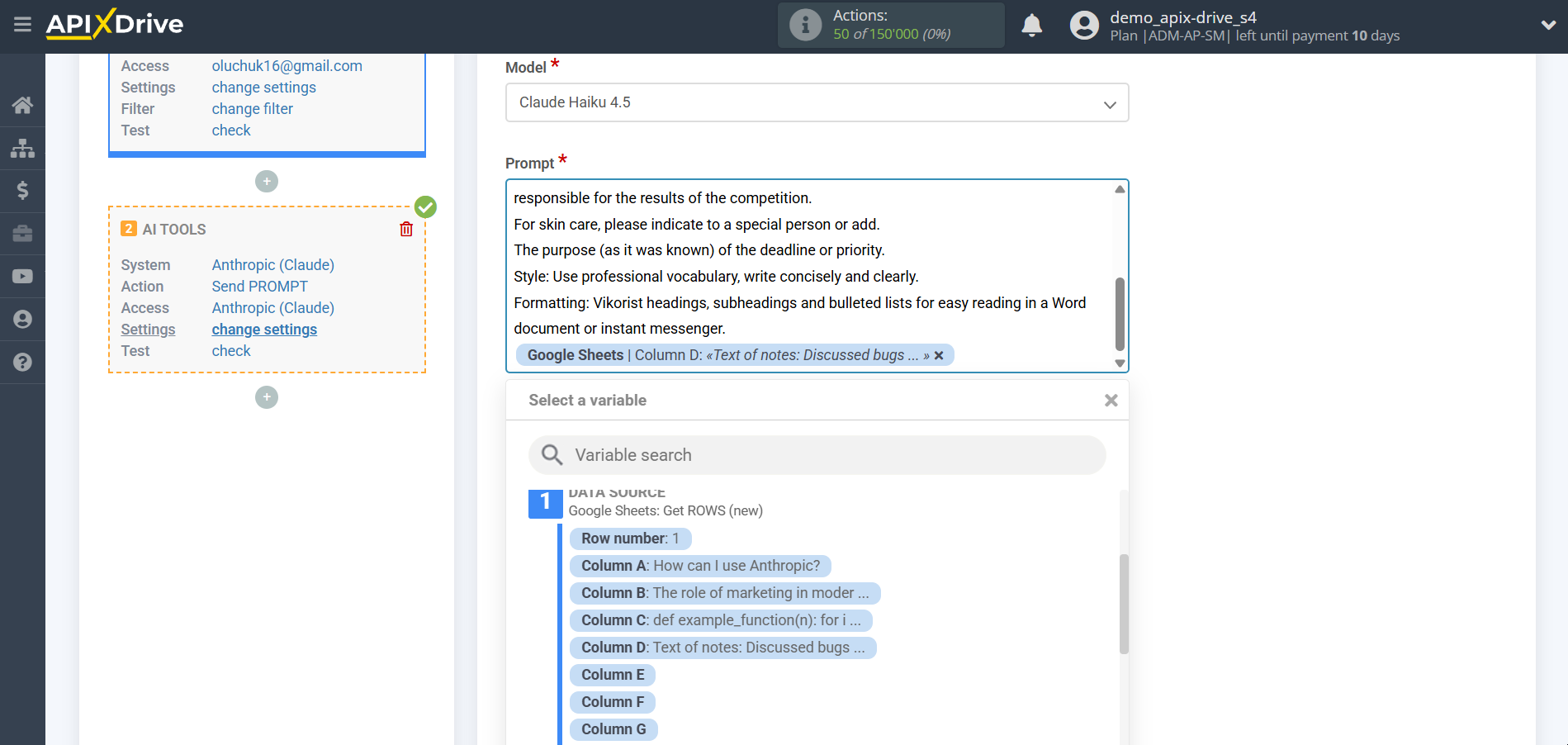This screenshot has height=745, width=1568.
Task: Open the Model dropdown showing Claude Haiku 4.5
Action: (x=817, y=102)
